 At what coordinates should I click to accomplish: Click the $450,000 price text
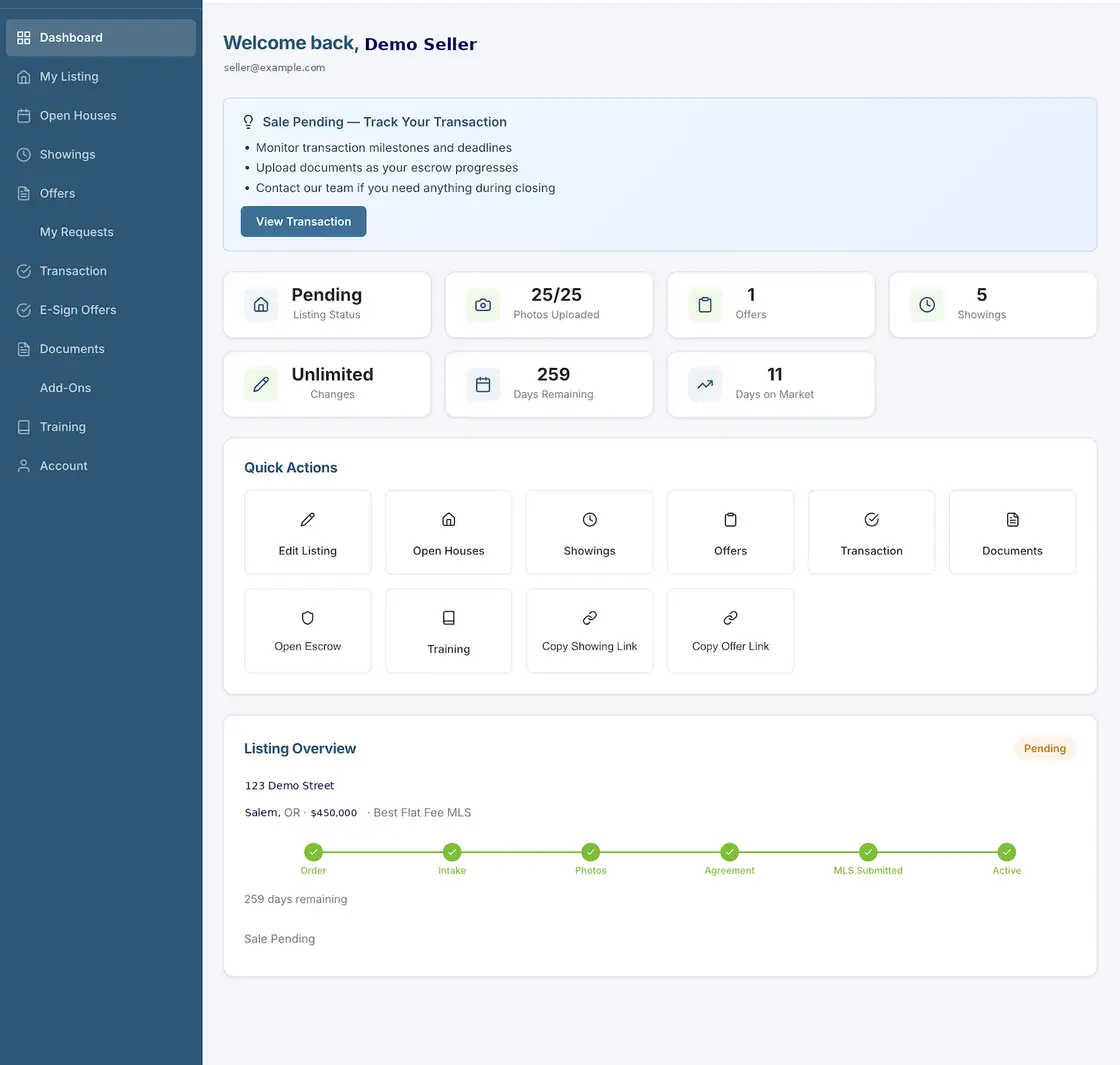pos(334,813)
